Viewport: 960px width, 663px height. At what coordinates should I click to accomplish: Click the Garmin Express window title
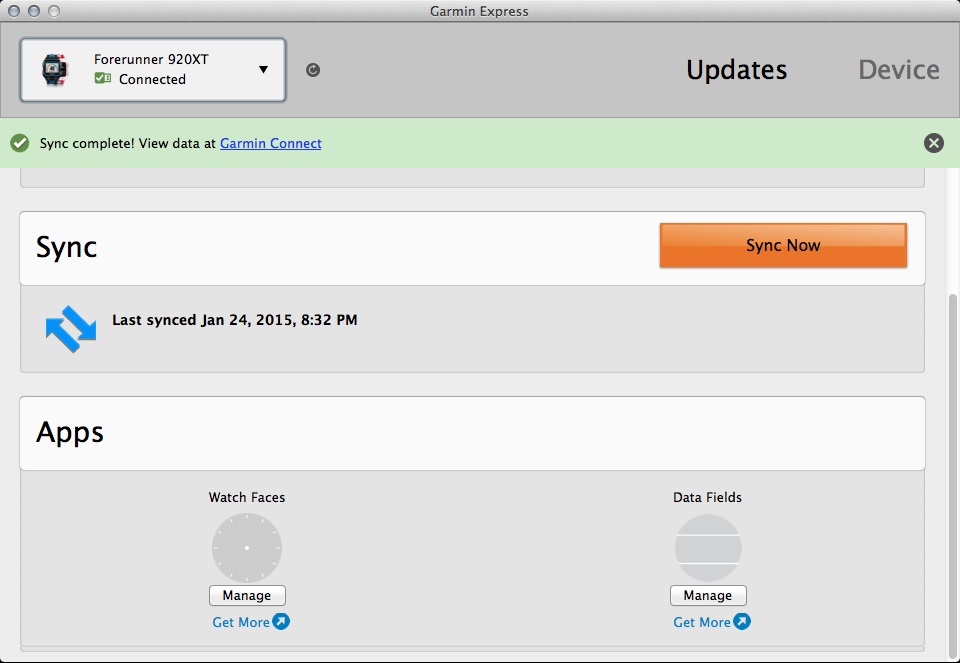tap(479, 11)
